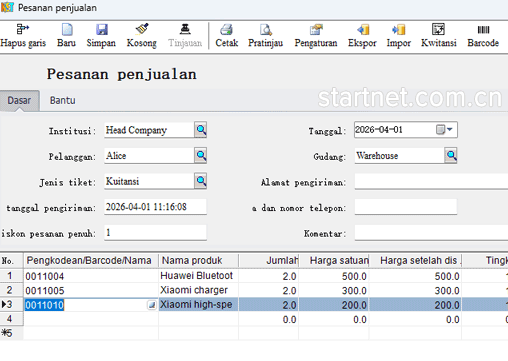Click the Alamat pengiriman field
This screenshot has height=361, width=508.
[x=431, y=181]
